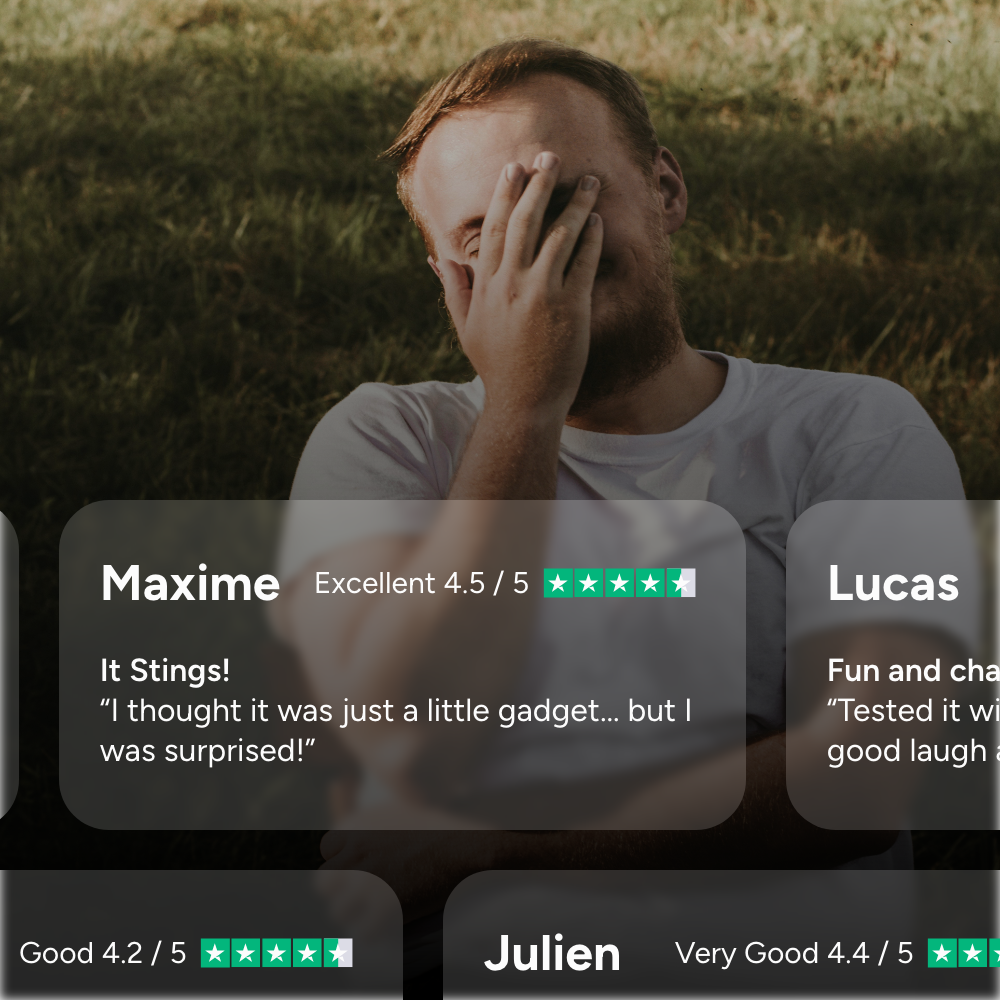This screenshot has width=1000, height=1000.
Task: Click the half-filled fifth star of Maxime's rating
Action: [680, 583]
